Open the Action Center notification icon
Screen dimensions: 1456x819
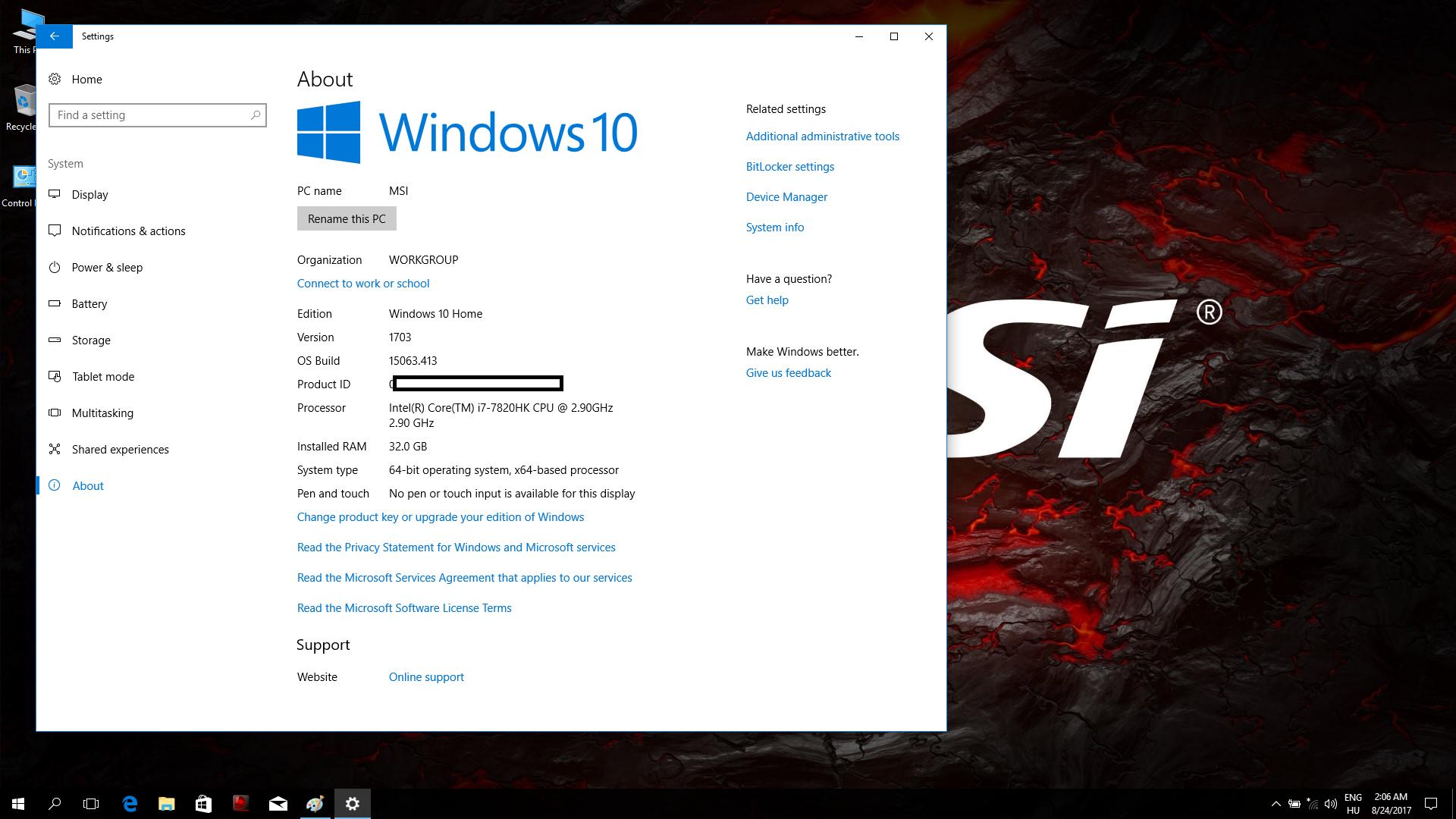(1431, 804)
